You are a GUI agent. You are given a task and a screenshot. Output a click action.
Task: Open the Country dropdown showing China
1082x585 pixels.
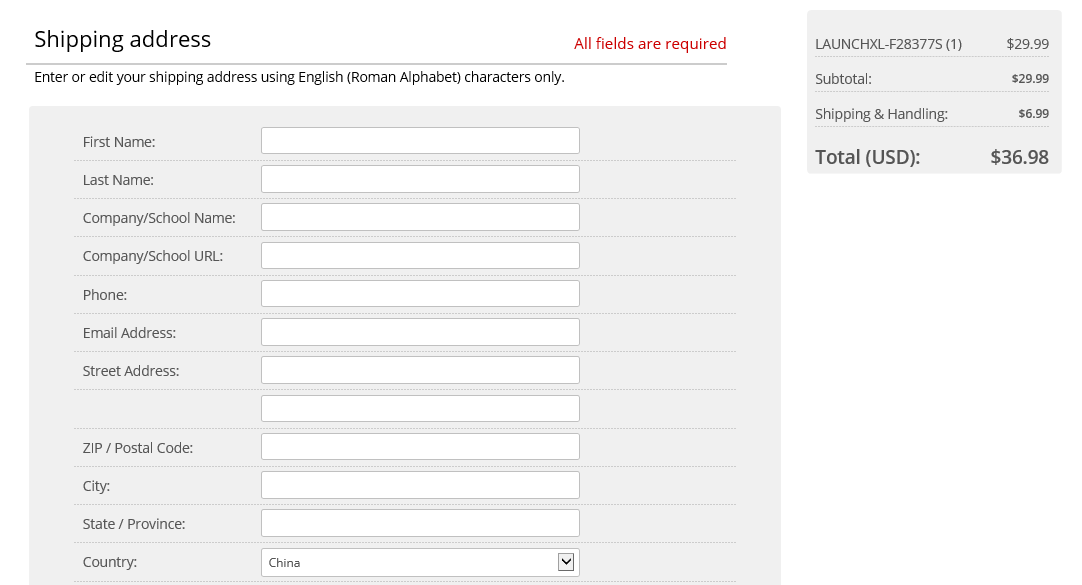tap(420, 562)
